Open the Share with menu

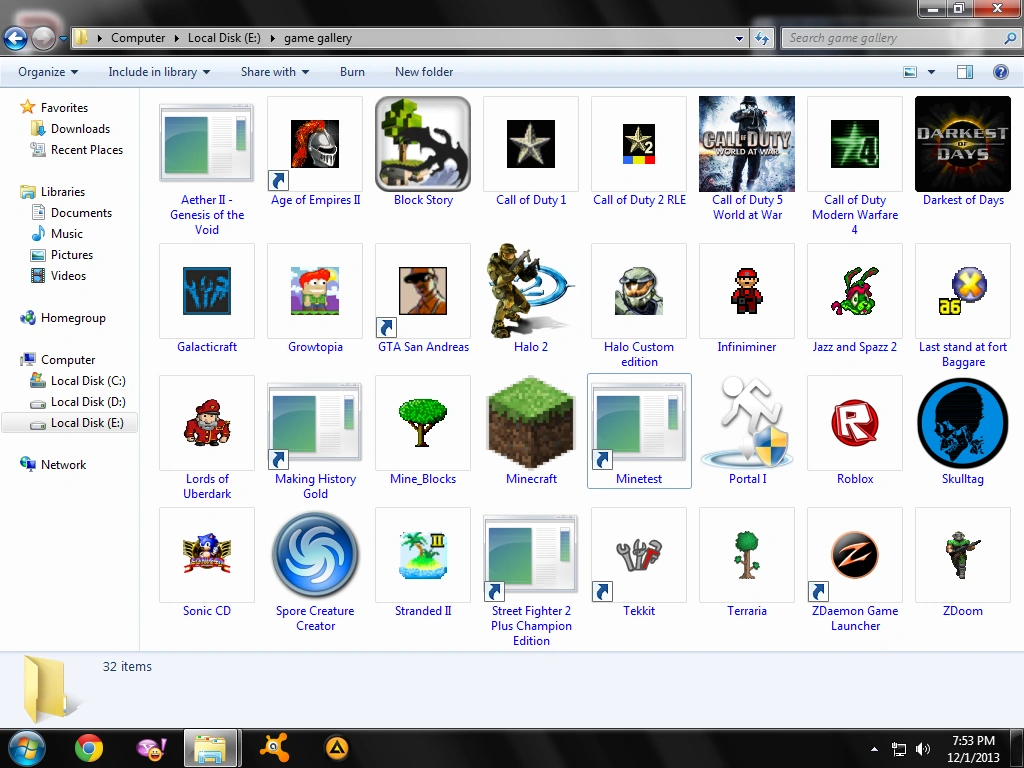274,72
